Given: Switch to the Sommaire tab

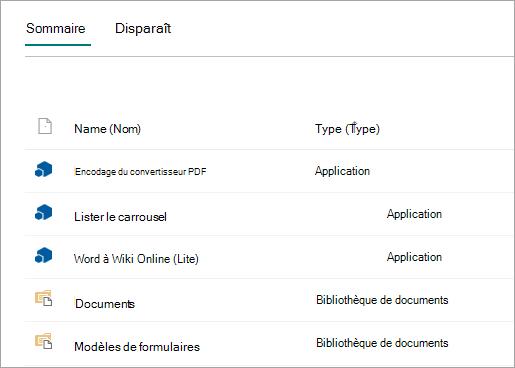Looking at the screenshot, I should (x=56, y=28).
